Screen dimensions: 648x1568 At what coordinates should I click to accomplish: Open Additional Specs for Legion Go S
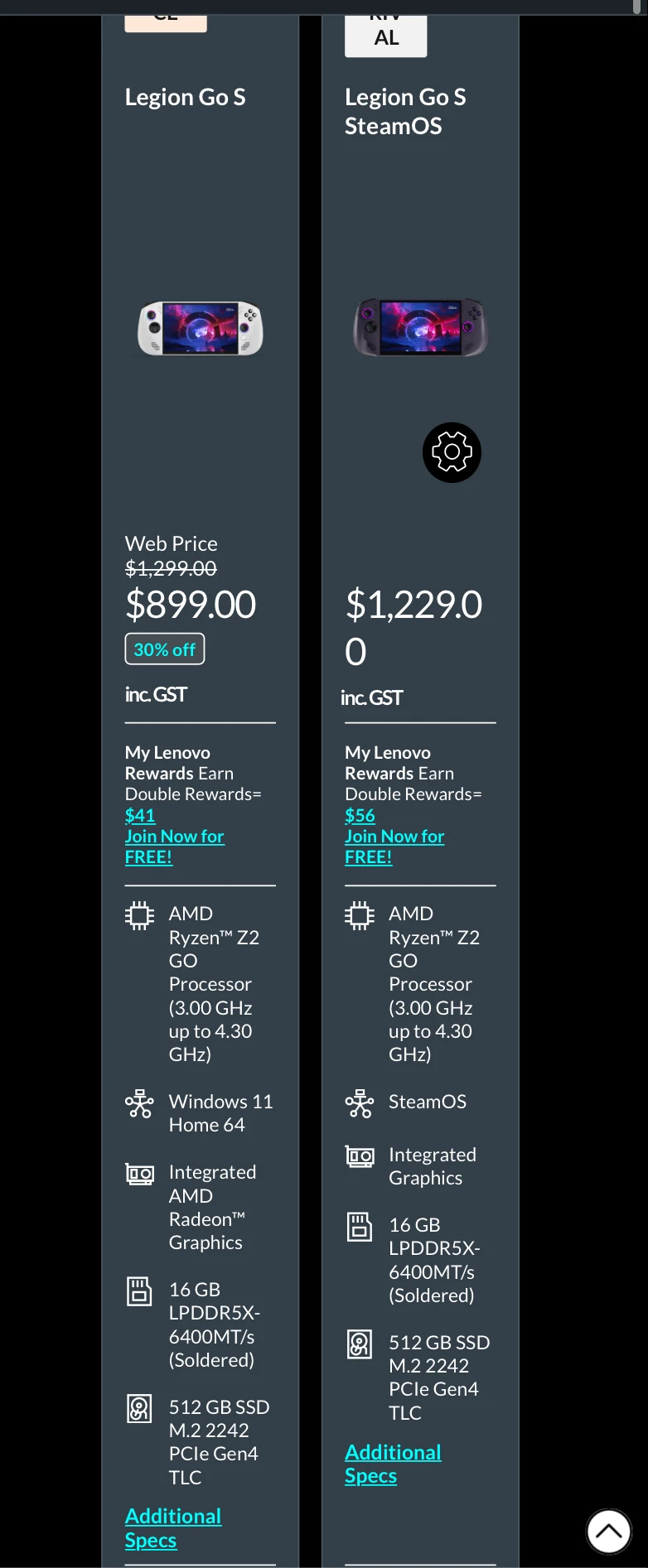[173, 1528]
